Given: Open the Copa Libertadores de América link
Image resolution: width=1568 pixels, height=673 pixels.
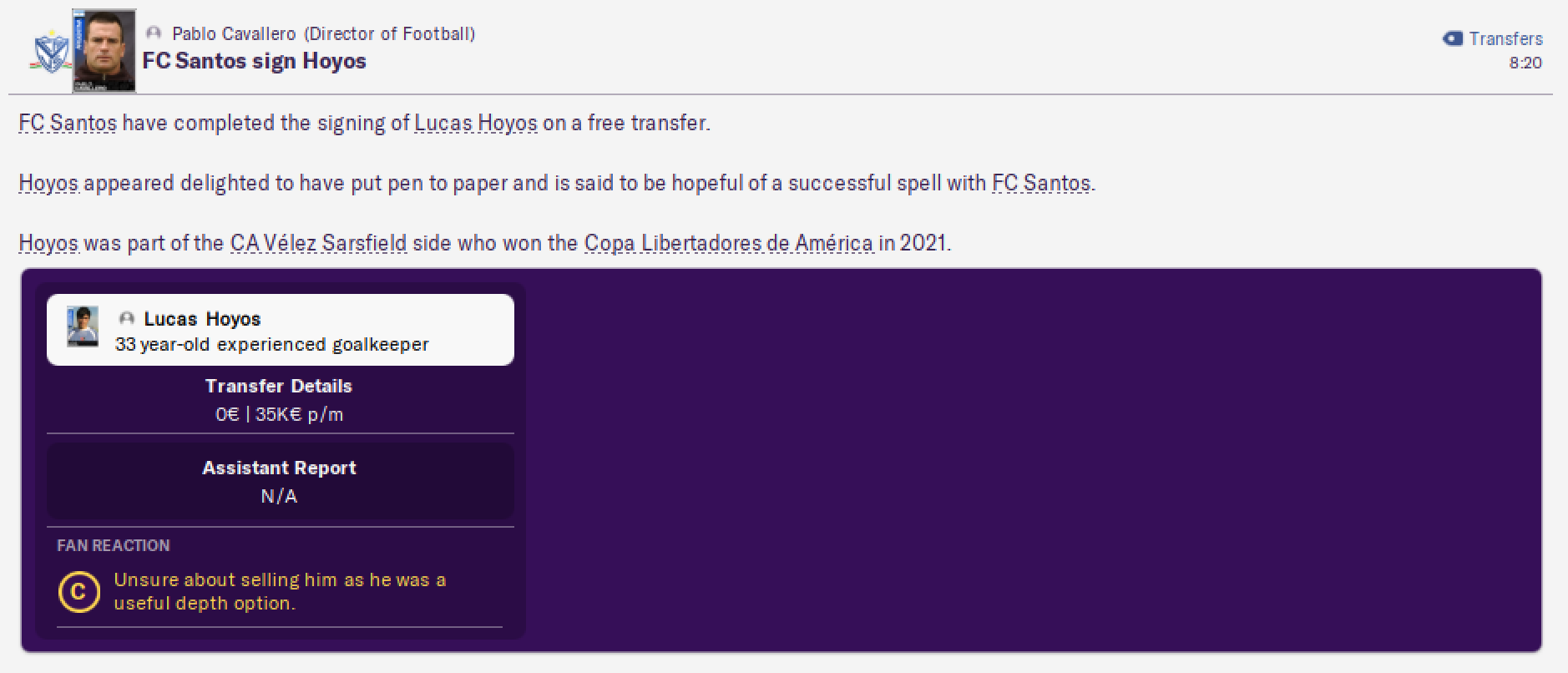Looking at the screenshot, I should click(x=729, y=243).
